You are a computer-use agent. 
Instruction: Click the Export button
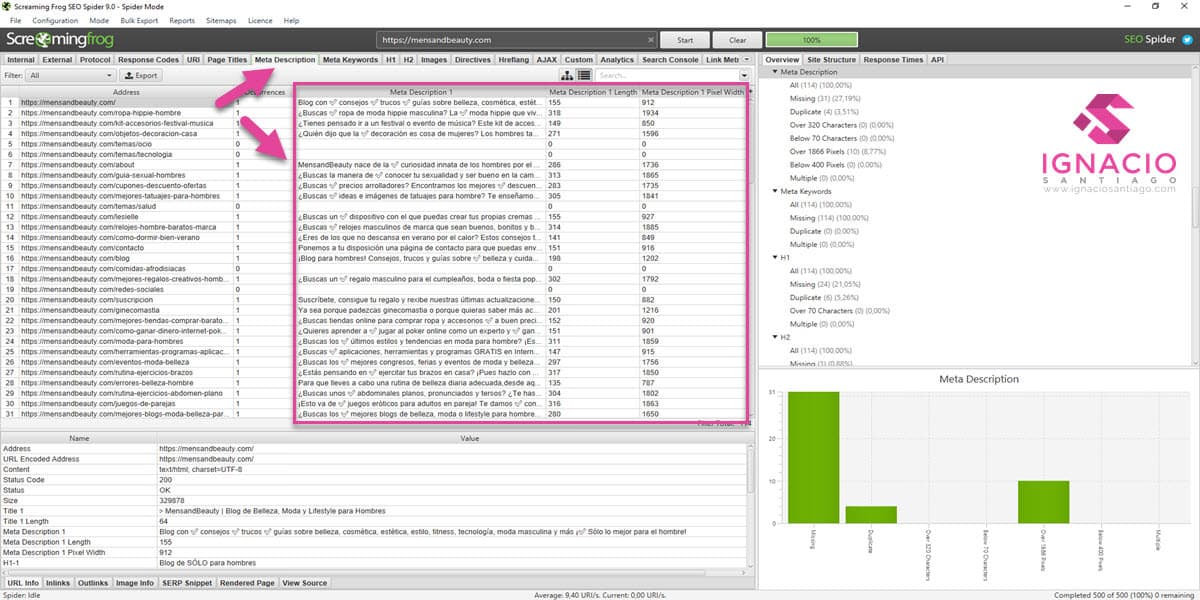click(140, 75)
